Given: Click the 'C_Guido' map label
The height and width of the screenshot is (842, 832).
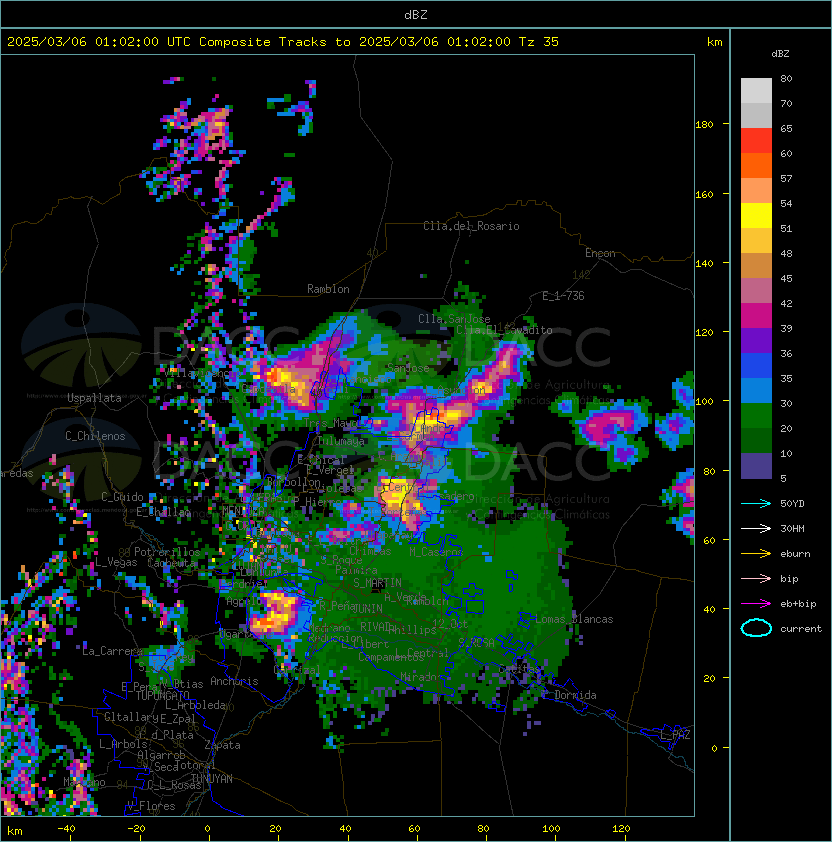Looking at the screenshot, I should (x=122, y=497).
